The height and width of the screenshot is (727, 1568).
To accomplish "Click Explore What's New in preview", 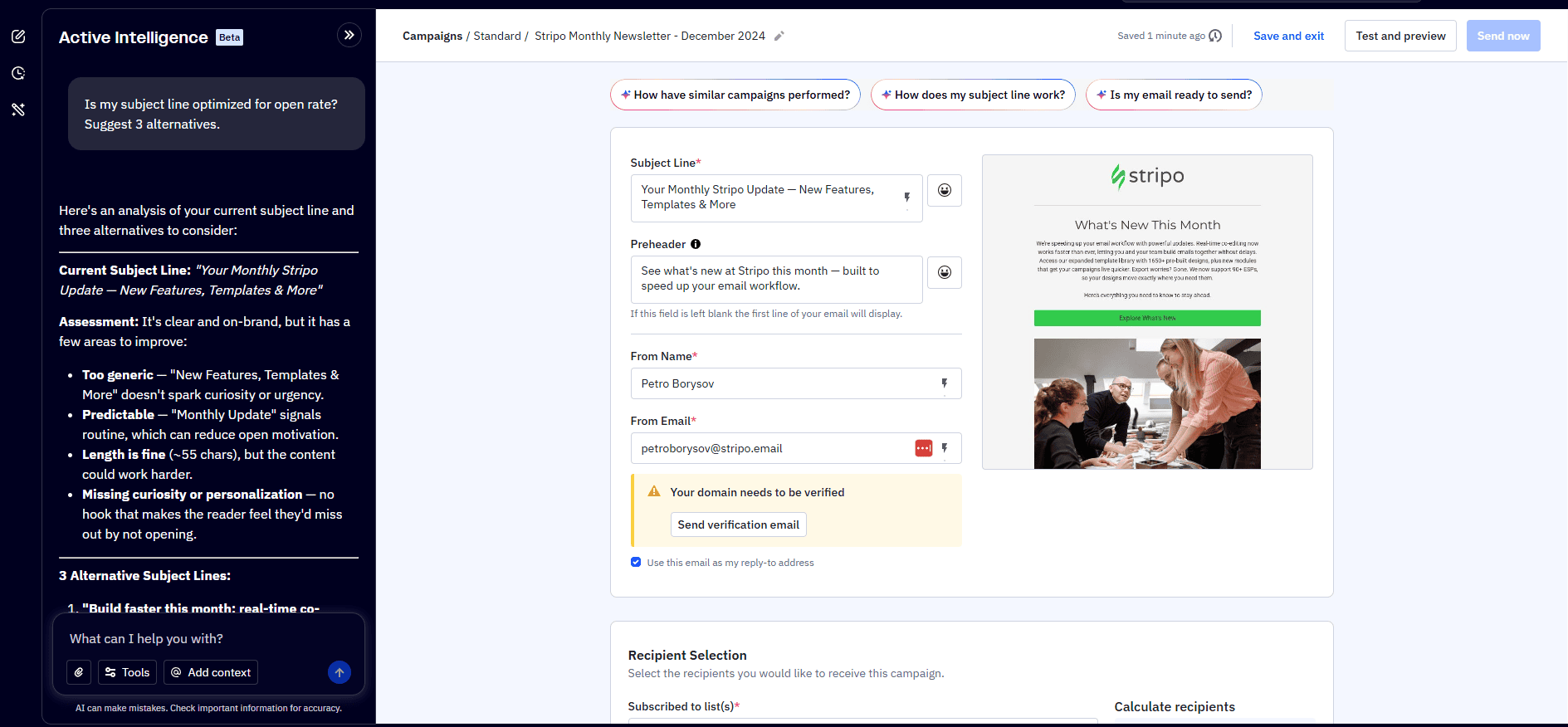I will point(1147,318).
